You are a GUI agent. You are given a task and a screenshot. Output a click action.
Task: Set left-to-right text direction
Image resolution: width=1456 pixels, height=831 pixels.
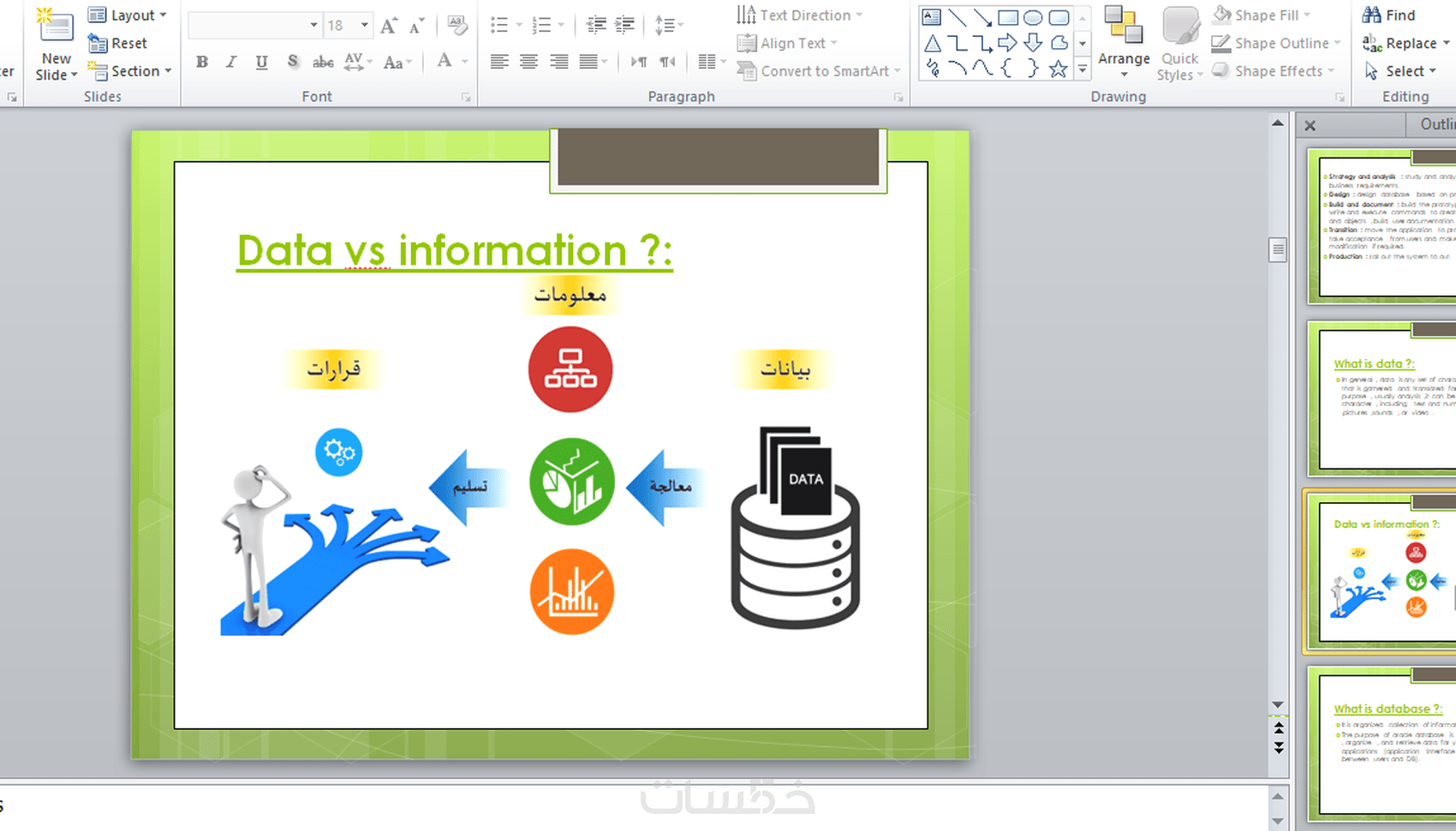[x=639, y=62]
